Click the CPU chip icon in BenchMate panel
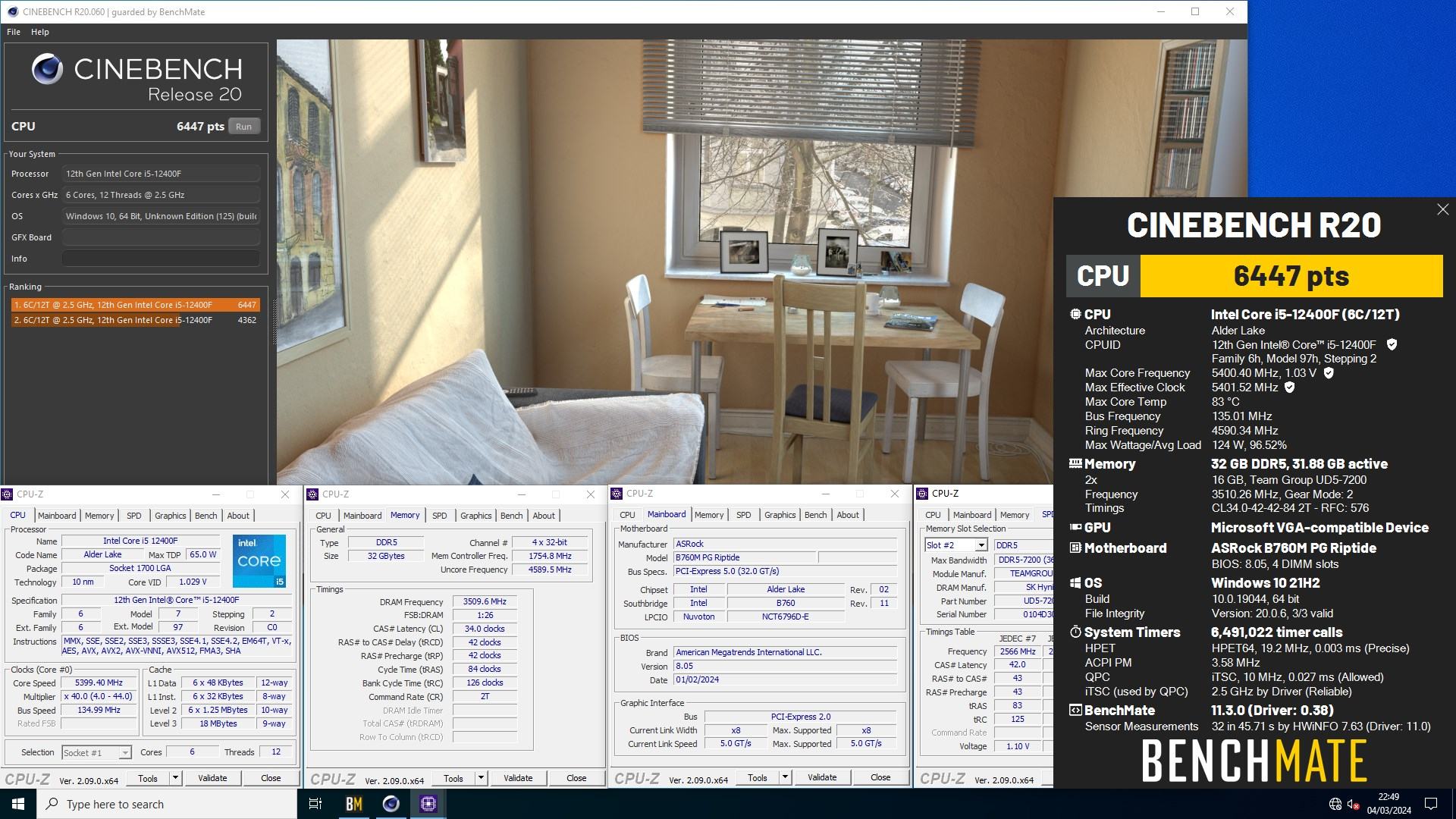Viewport: 1456px width, 819px height. click(1075, 314)
